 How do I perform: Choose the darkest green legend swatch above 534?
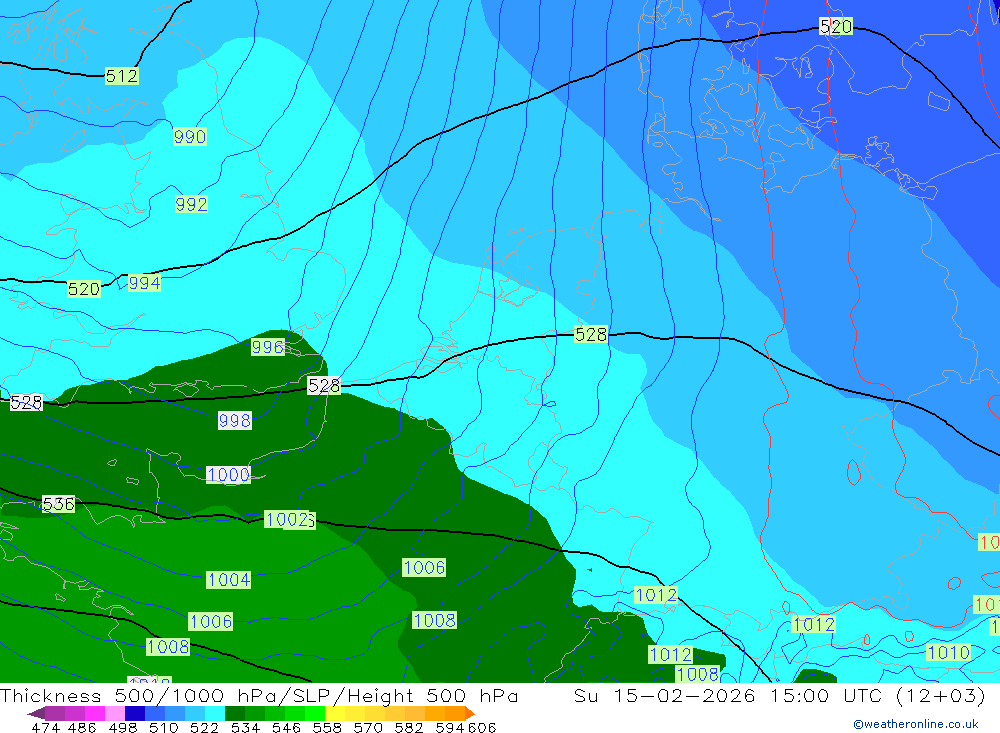pyautogui.click(x=235, y=713)
